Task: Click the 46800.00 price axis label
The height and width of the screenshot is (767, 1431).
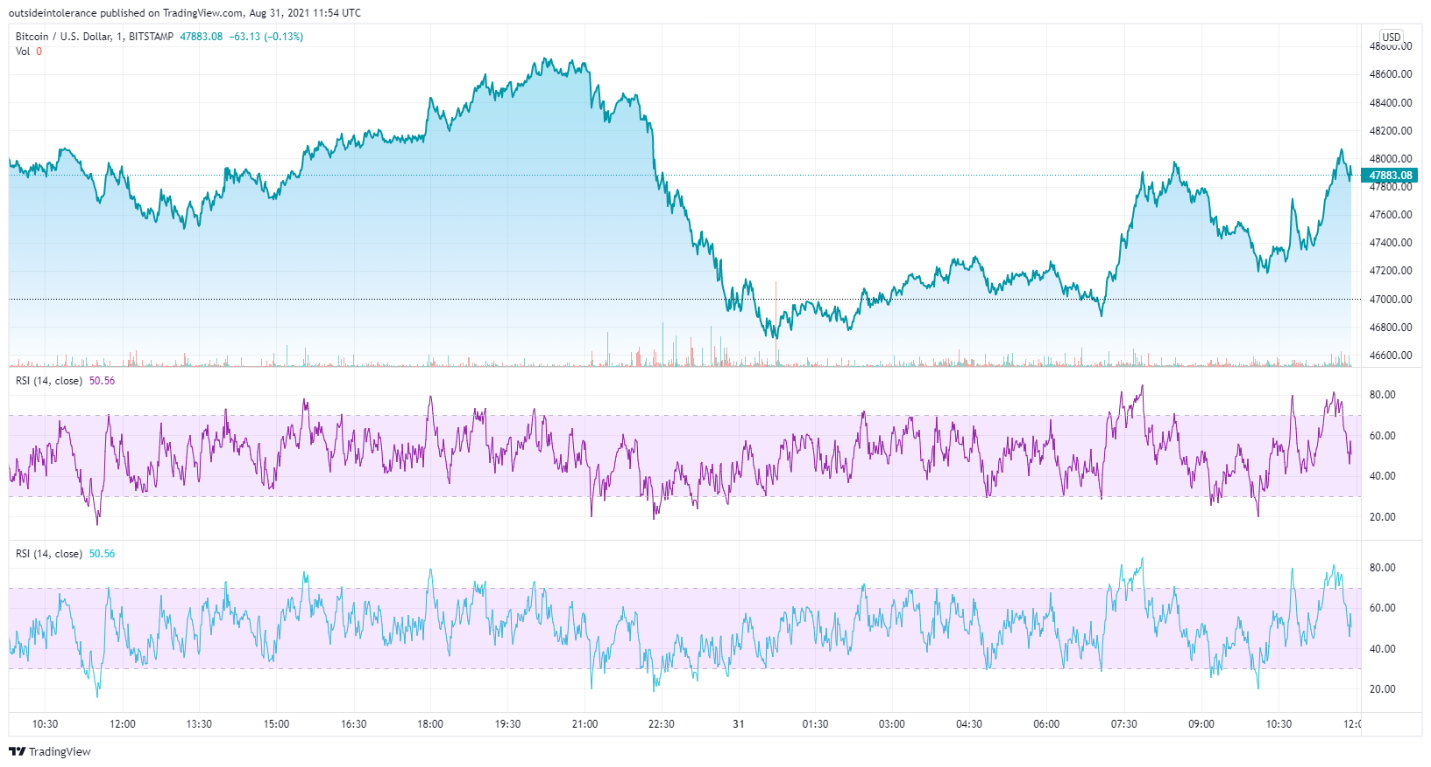Action: 1390,327
